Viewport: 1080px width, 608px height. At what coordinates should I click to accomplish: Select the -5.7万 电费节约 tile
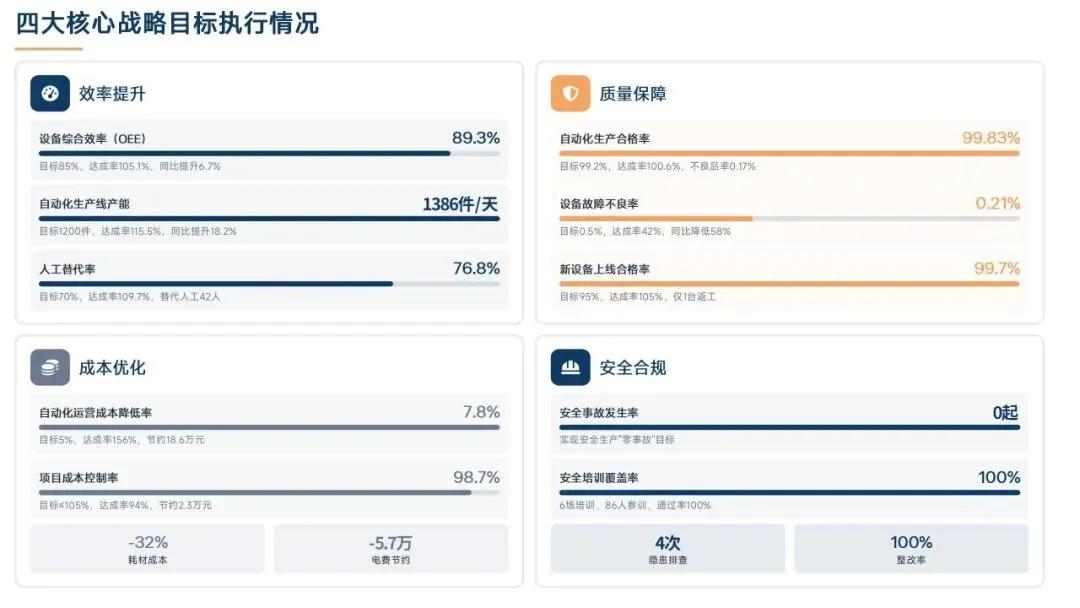pos(390,549)
